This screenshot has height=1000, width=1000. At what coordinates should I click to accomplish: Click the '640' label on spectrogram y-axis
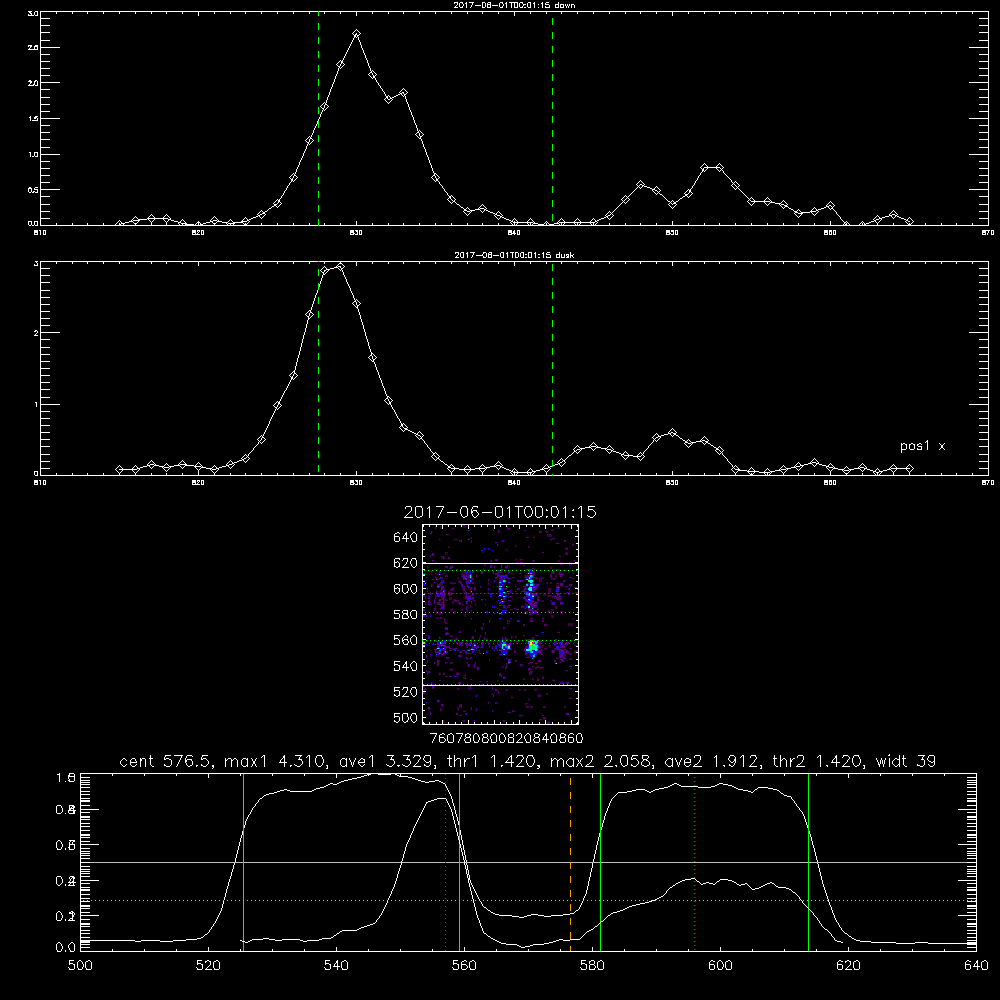[406, 538]
